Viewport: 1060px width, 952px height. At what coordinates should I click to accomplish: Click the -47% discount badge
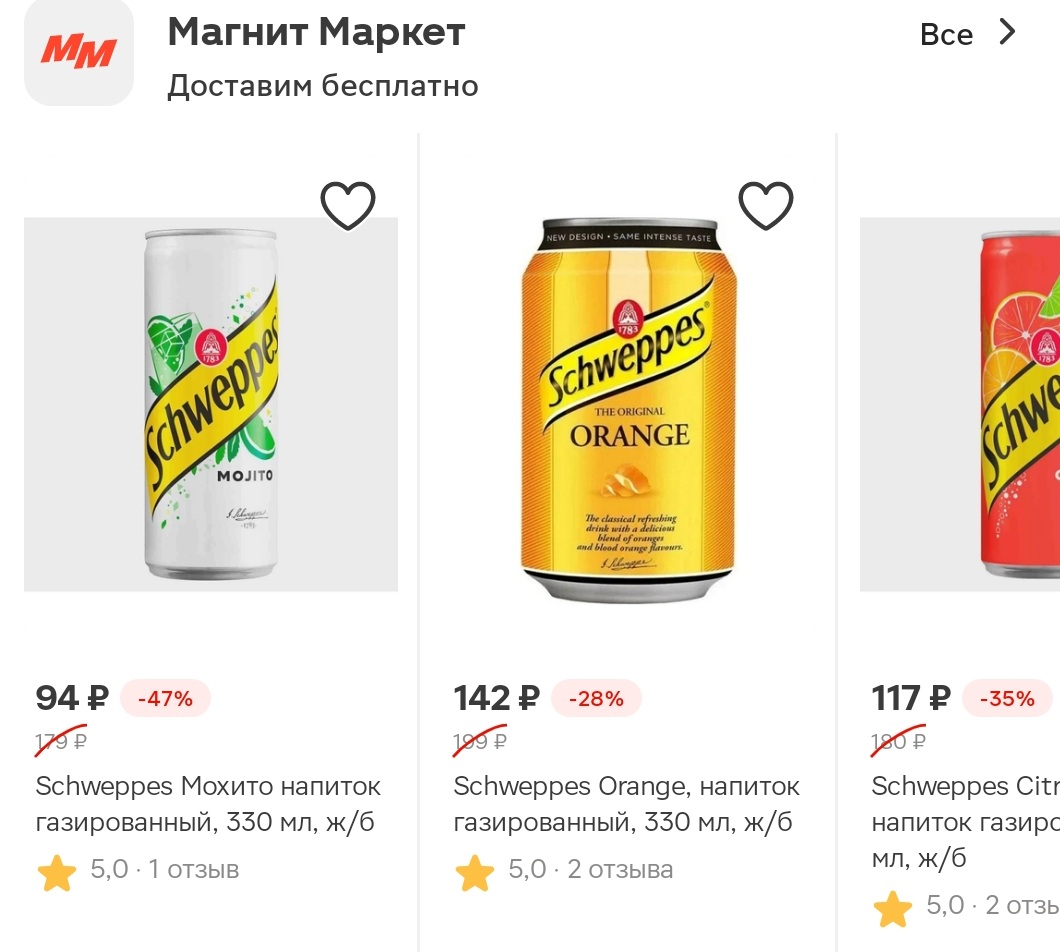pos(165,698)
